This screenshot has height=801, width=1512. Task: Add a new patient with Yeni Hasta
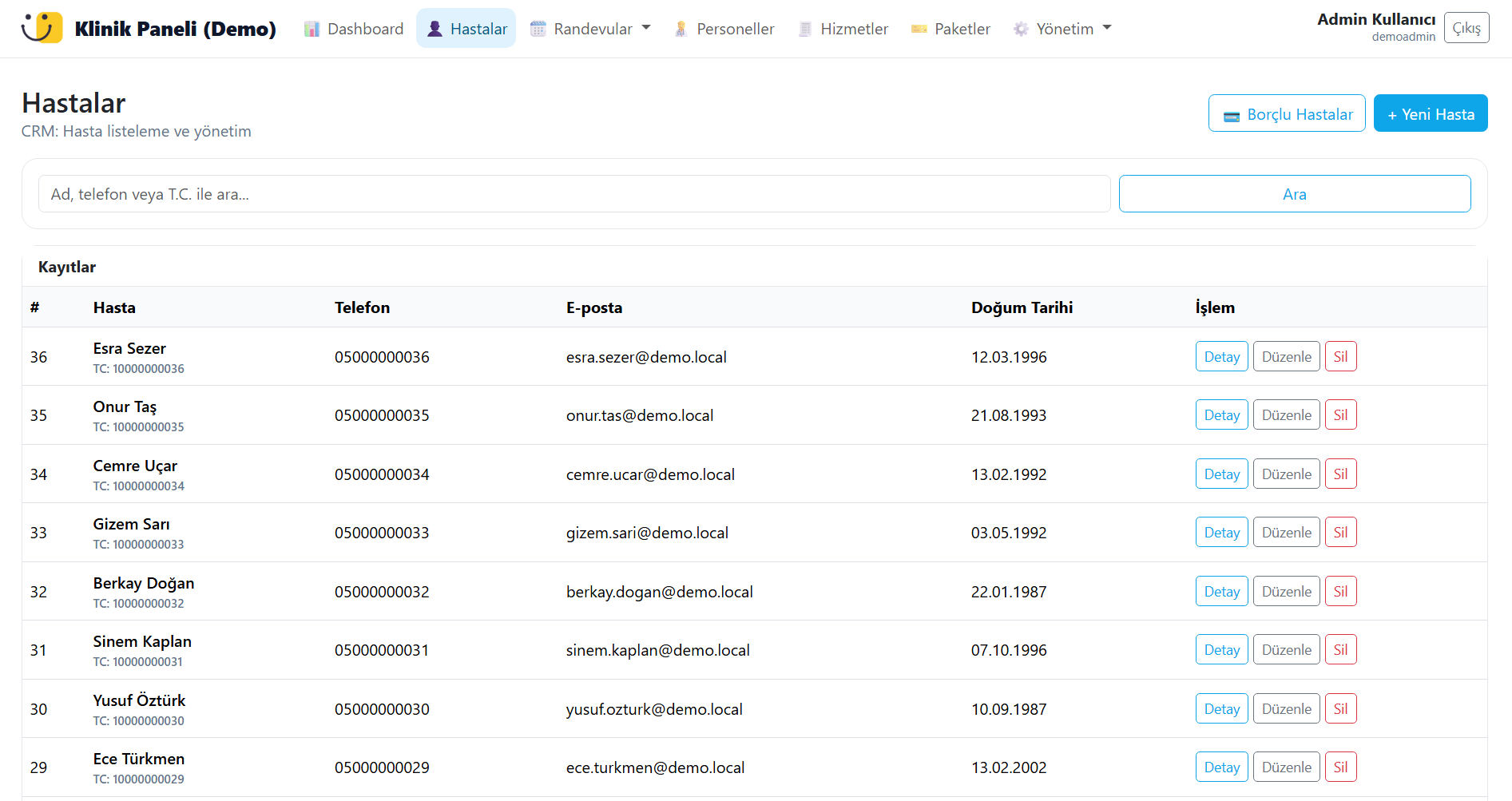coord(1430,113)
